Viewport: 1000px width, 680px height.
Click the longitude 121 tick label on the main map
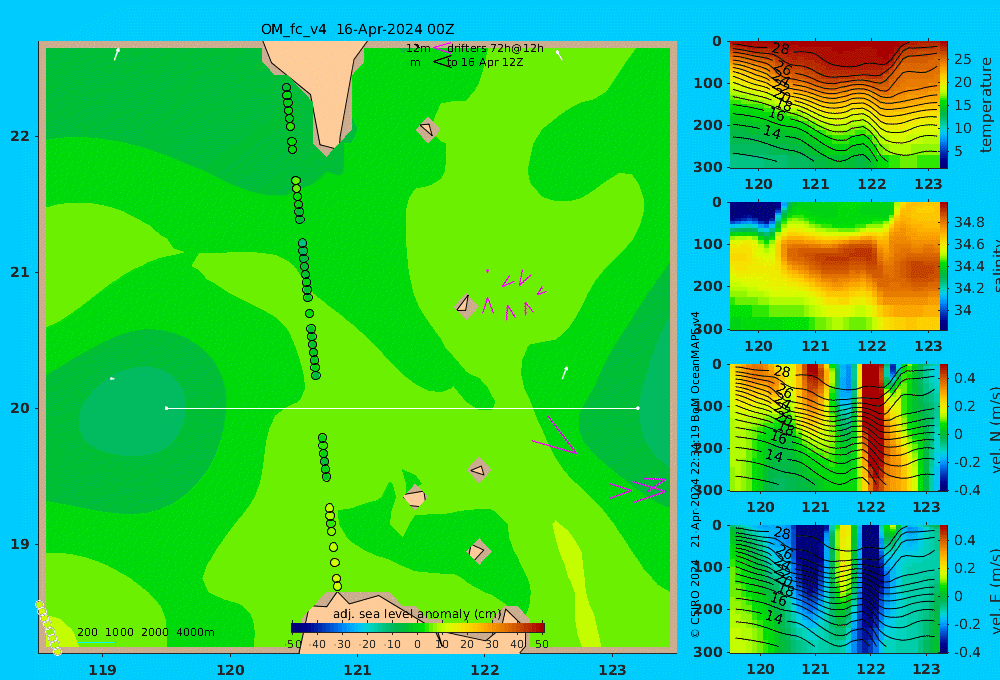[x=358, y=670]
